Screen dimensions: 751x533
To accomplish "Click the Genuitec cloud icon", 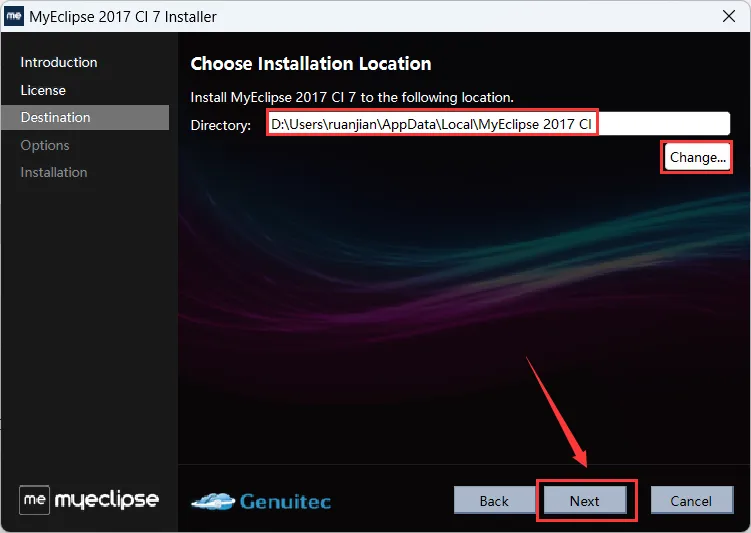I will pyautogui.click(x=214, y=501).
